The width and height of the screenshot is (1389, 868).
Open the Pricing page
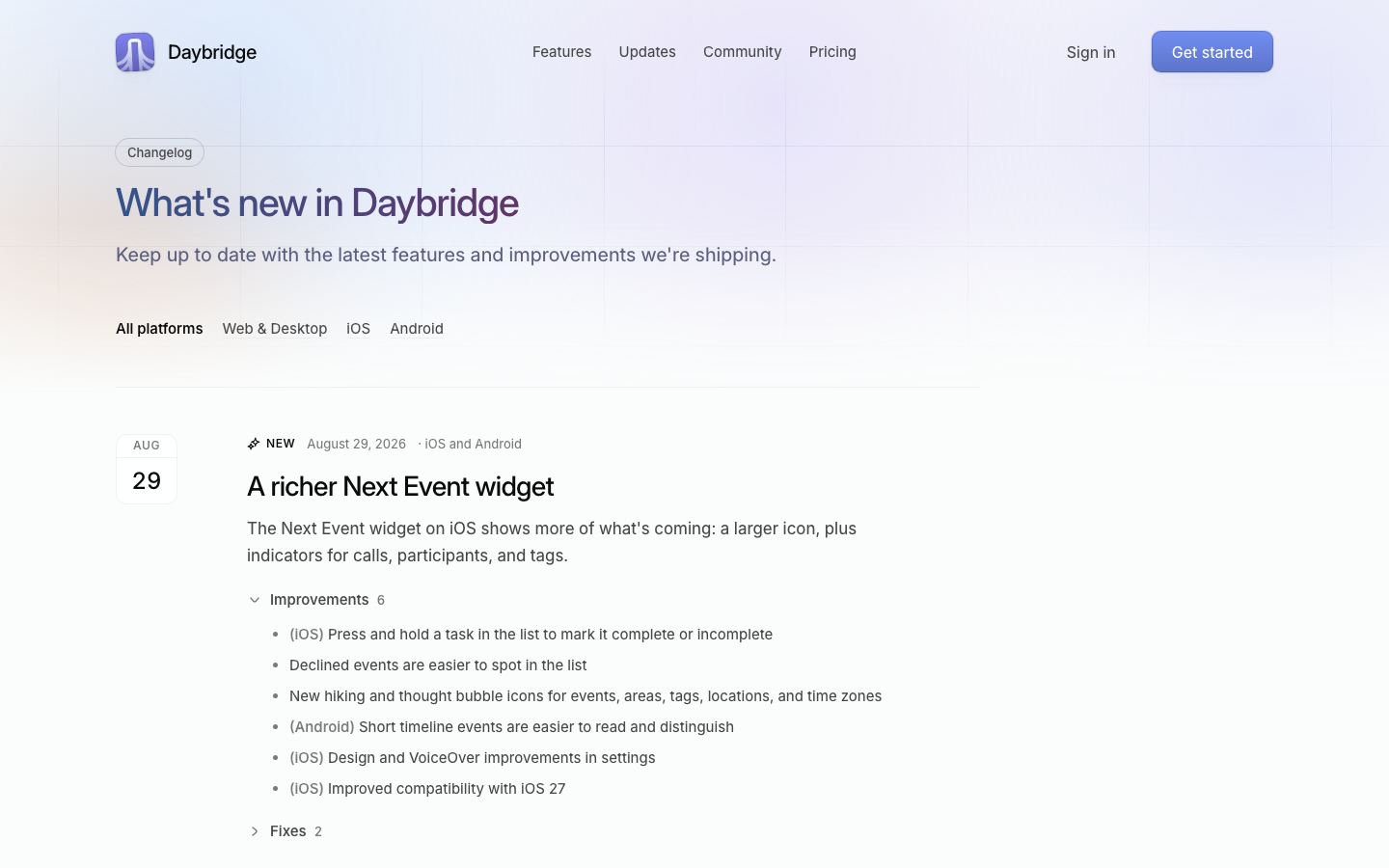tap(832, 52)
